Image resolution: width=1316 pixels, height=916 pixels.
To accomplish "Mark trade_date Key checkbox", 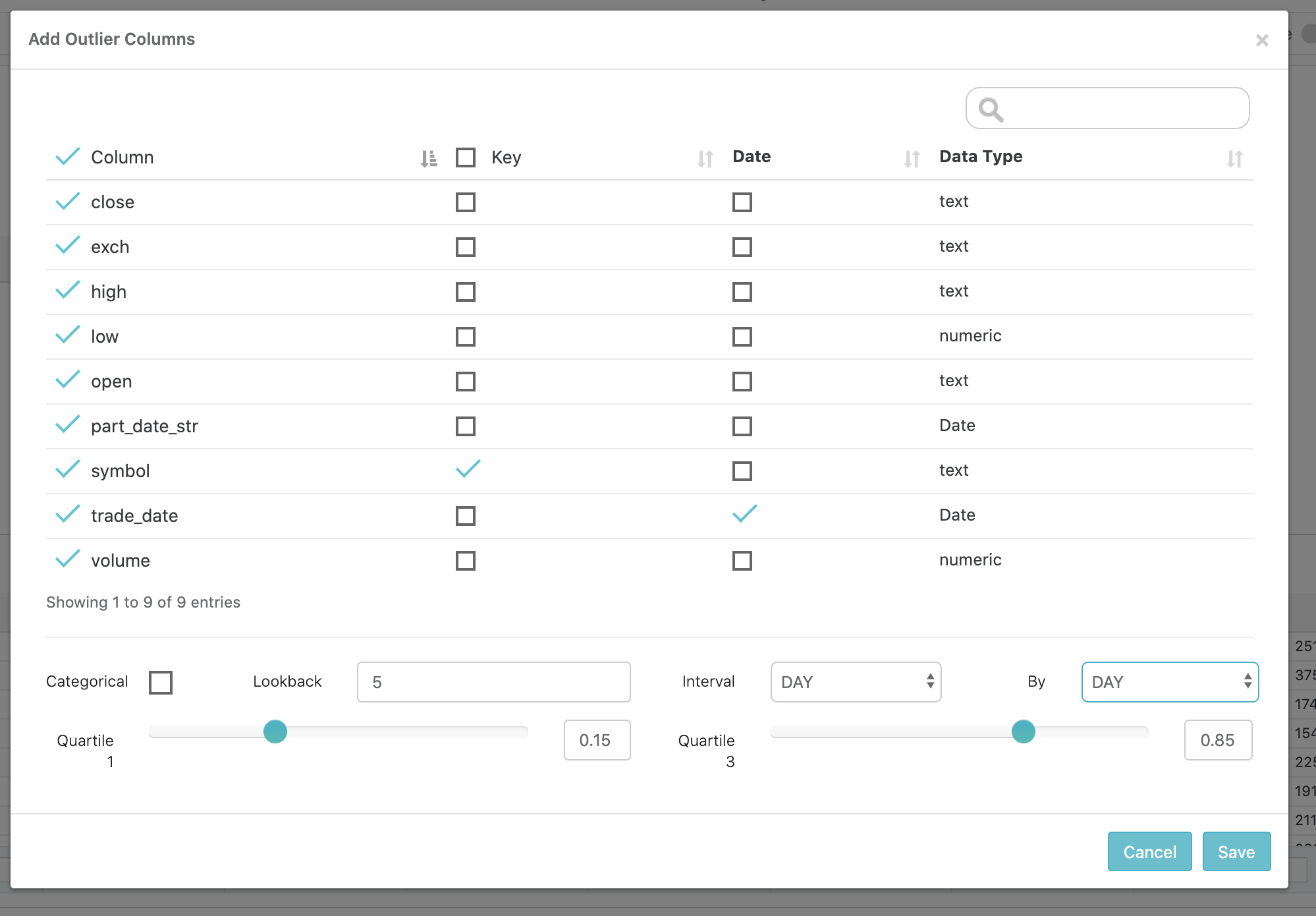I will tap(465, 516).
